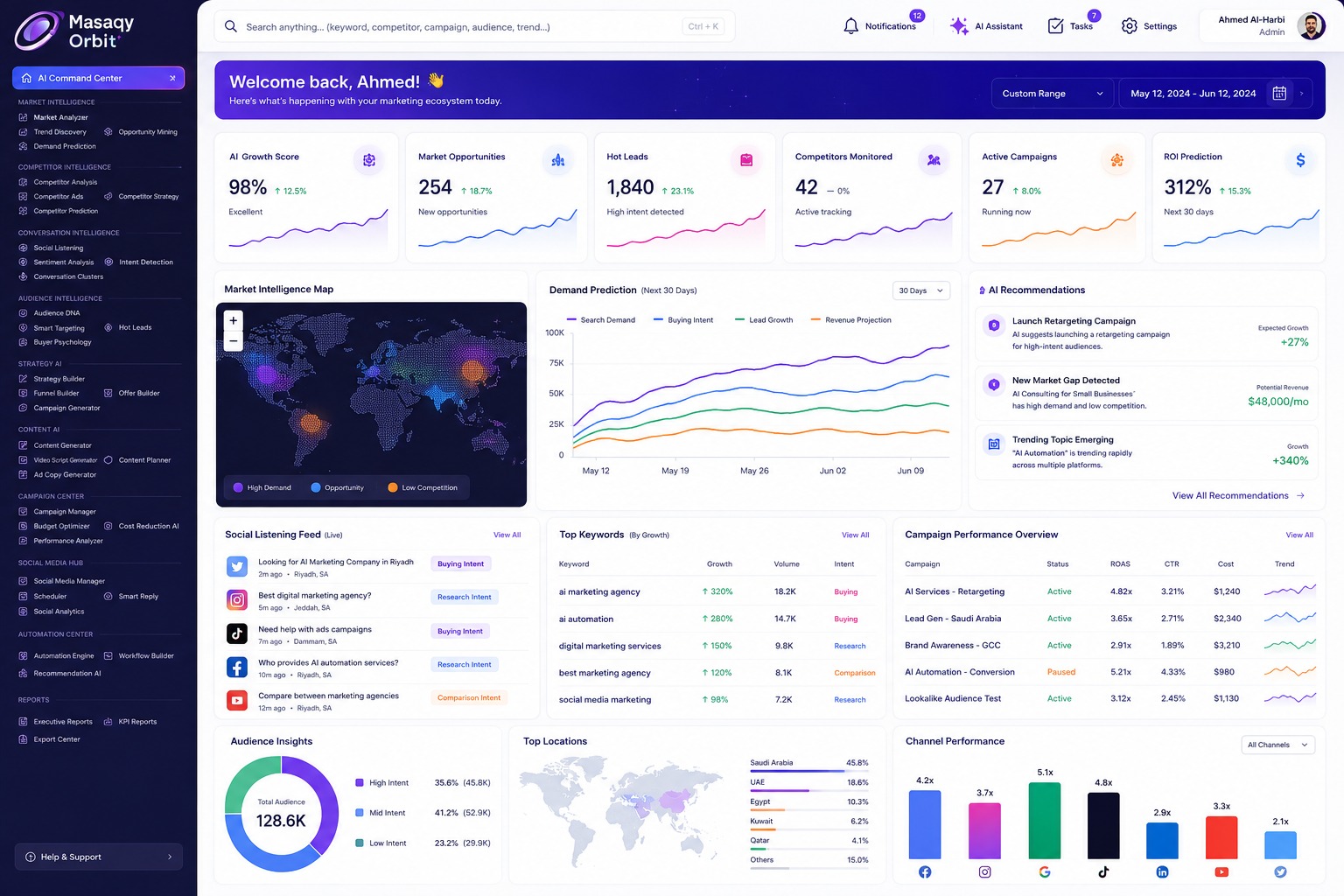Click the search anything input field
Screen dimensions: 1344x896
474,26
